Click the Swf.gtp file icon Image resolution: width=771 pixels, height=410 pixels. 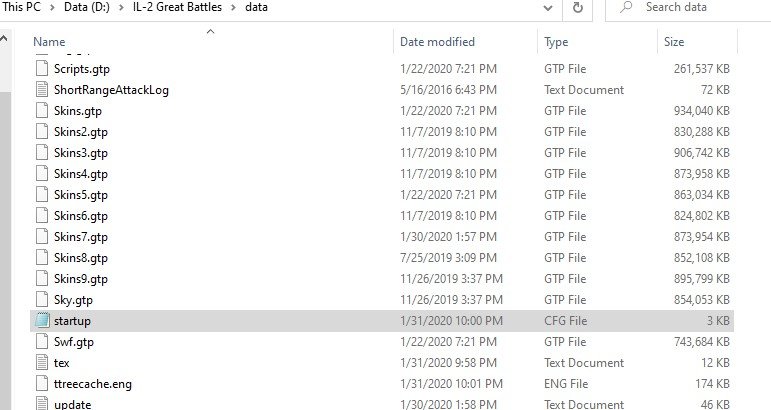[x=41, y=341]
